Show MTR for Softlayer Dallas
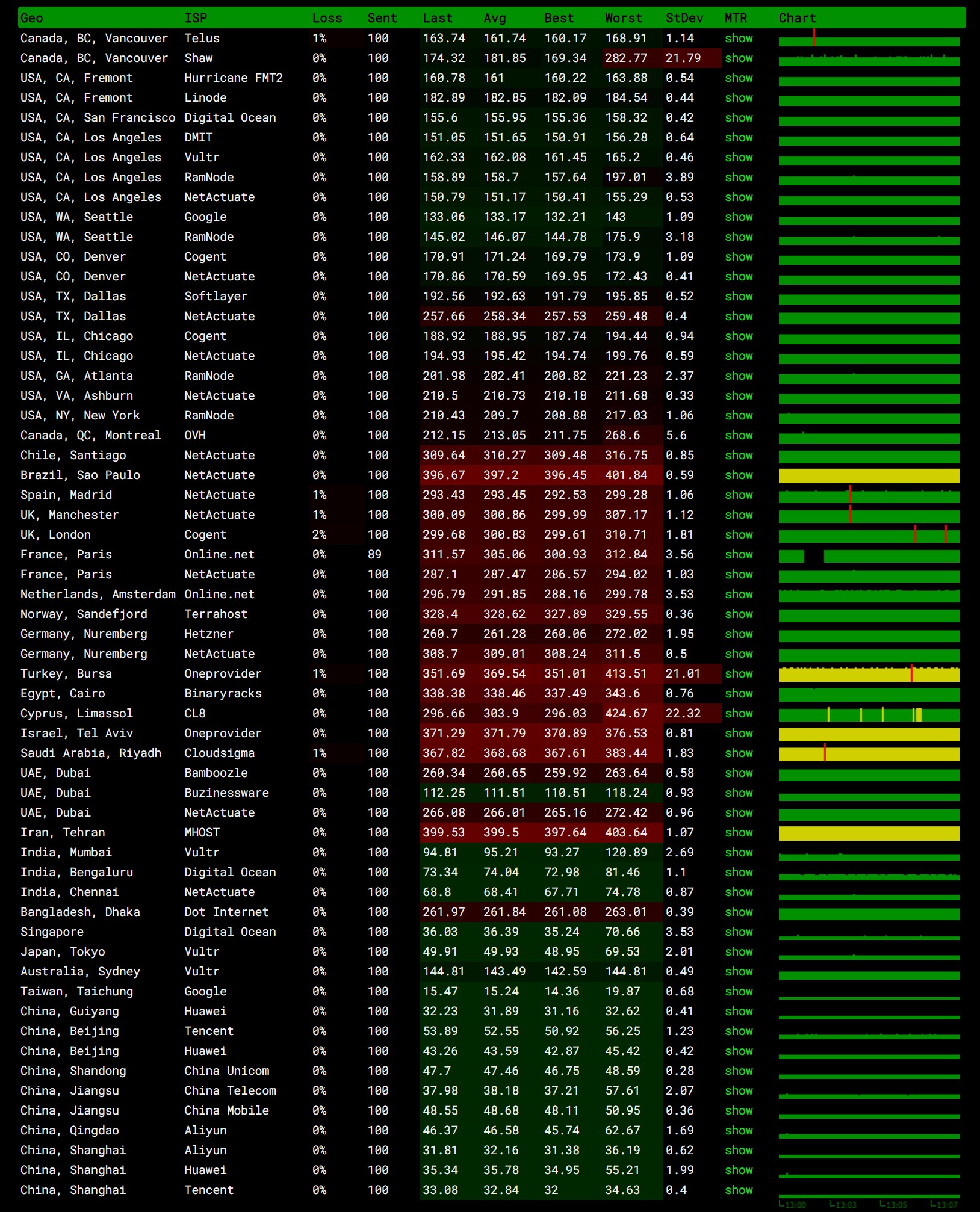Image resolution: width=980 pixels, height=1212 pixels. coord(739,296)
